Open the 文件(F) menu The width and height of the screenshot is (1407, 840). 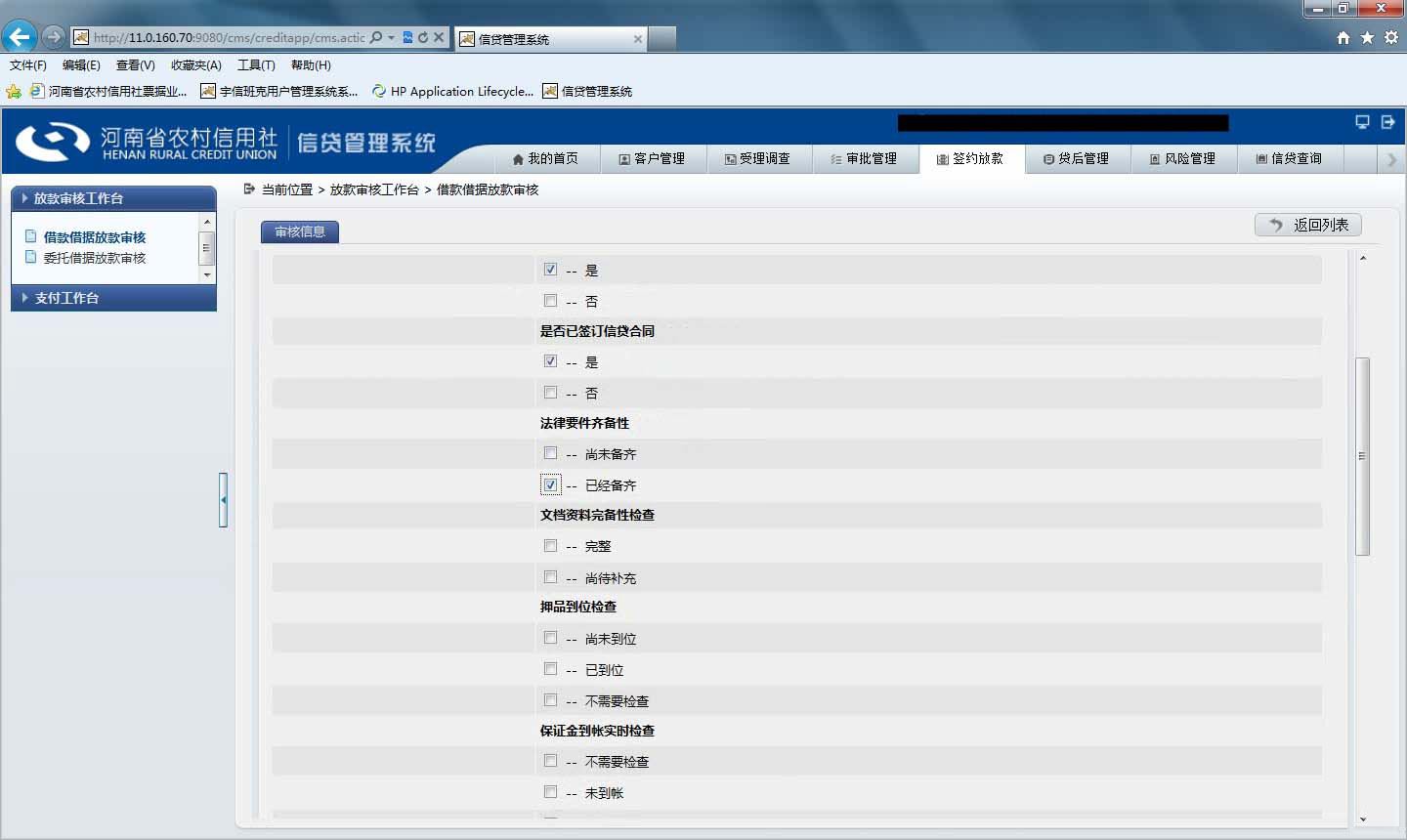(x=28, y=65)
